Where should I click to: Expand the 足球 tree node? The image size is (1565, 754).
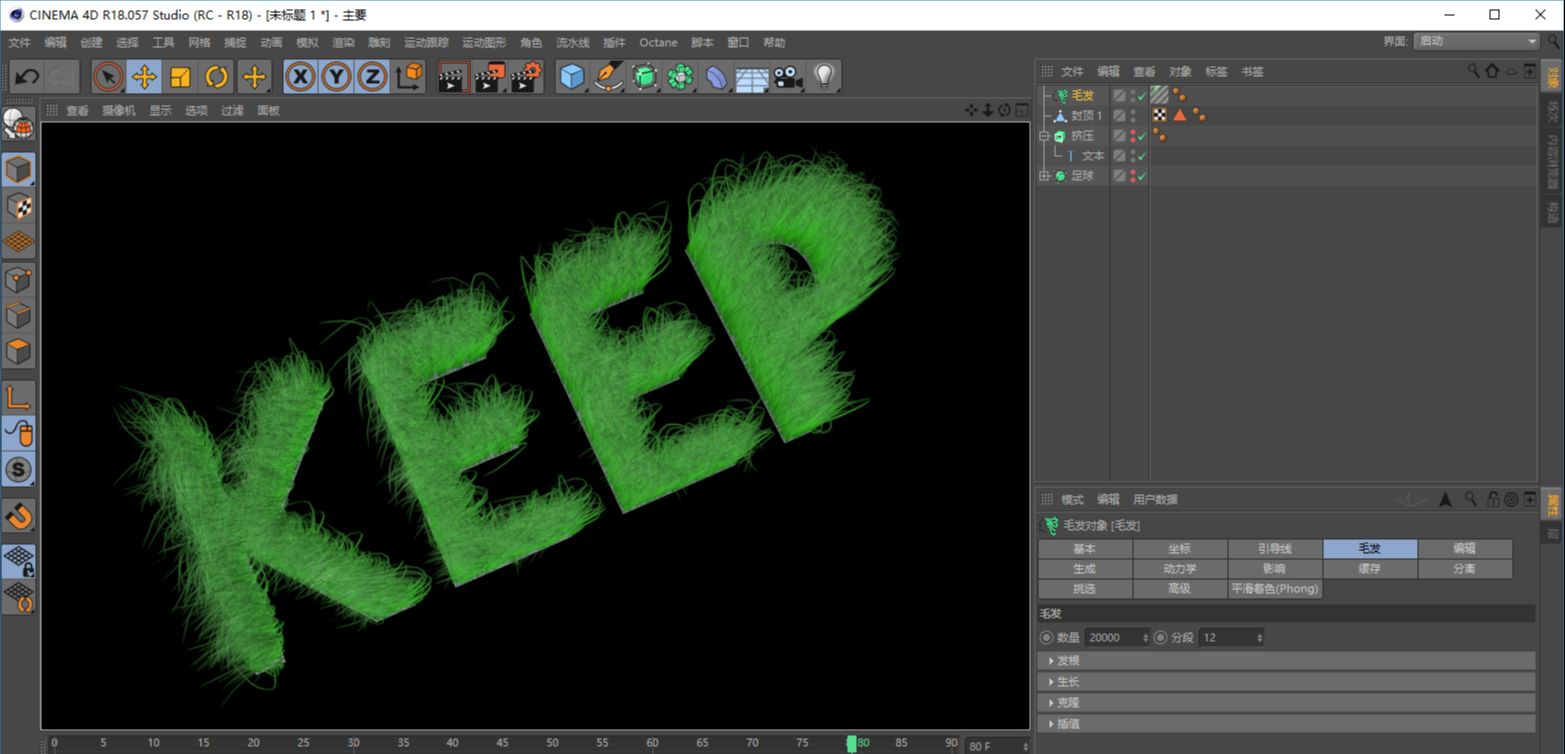[1045, 176]
